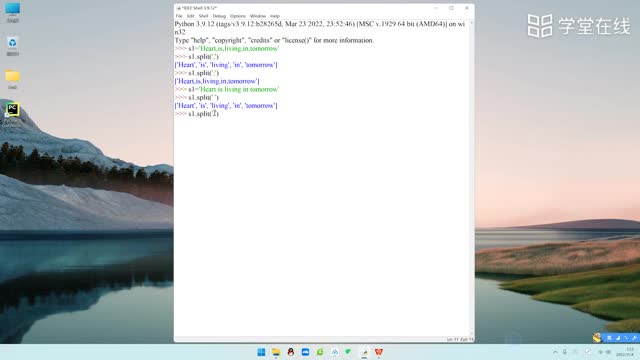Open the network and volume tray icons
Viewport: 640px width, 360px height.
[x=604, y=352]
